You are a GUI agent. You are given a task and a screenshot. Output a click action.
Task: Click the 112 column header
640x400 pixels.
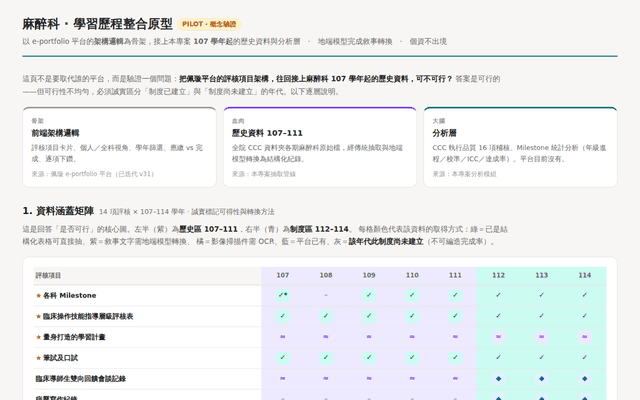coord(498,275)
